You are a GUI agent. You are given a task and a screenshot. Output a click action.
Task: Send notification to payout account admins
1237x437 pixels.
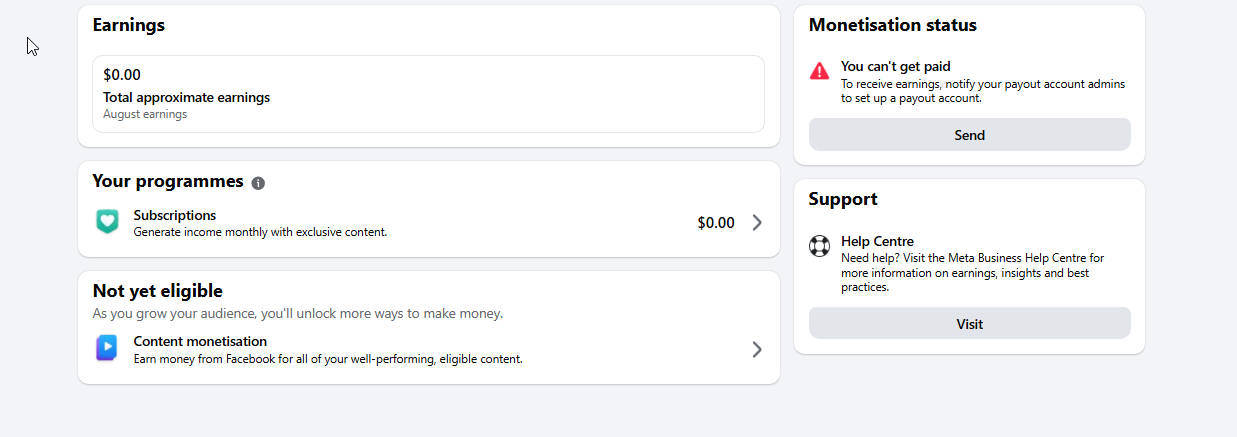click(x=969, y=135)
